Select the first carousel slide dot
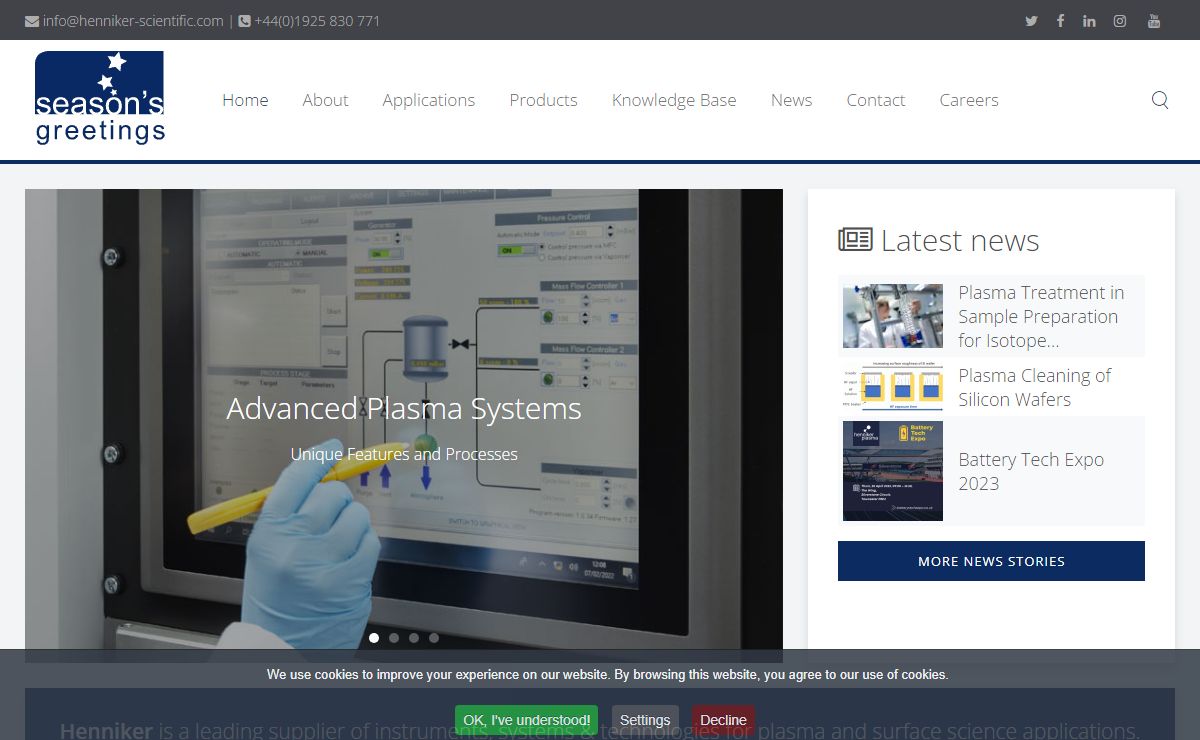 374,637
